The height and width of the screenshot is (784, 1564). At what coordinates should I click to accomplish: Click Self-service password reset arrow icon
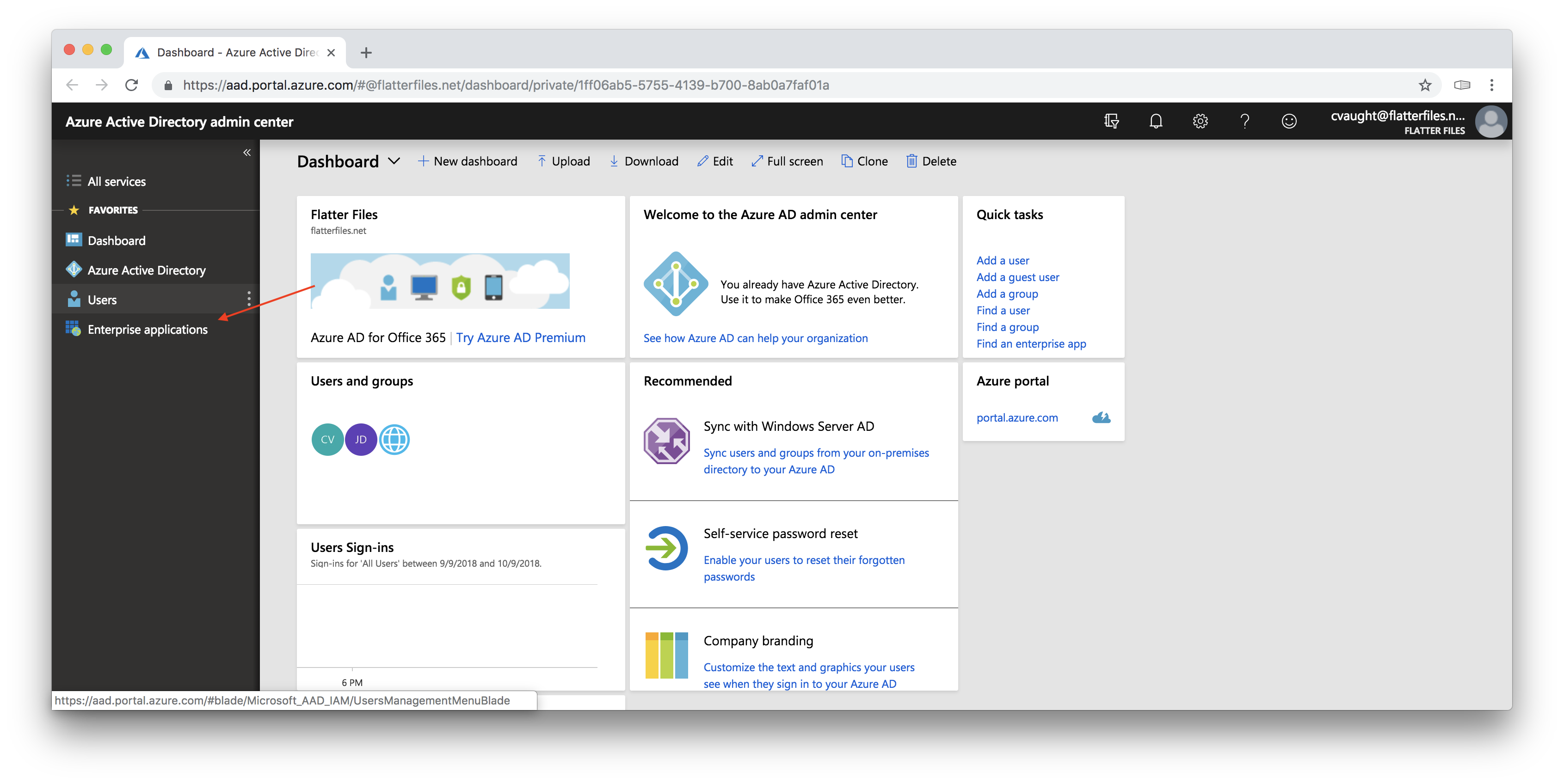pyautogui.click(x=666, y=548)
